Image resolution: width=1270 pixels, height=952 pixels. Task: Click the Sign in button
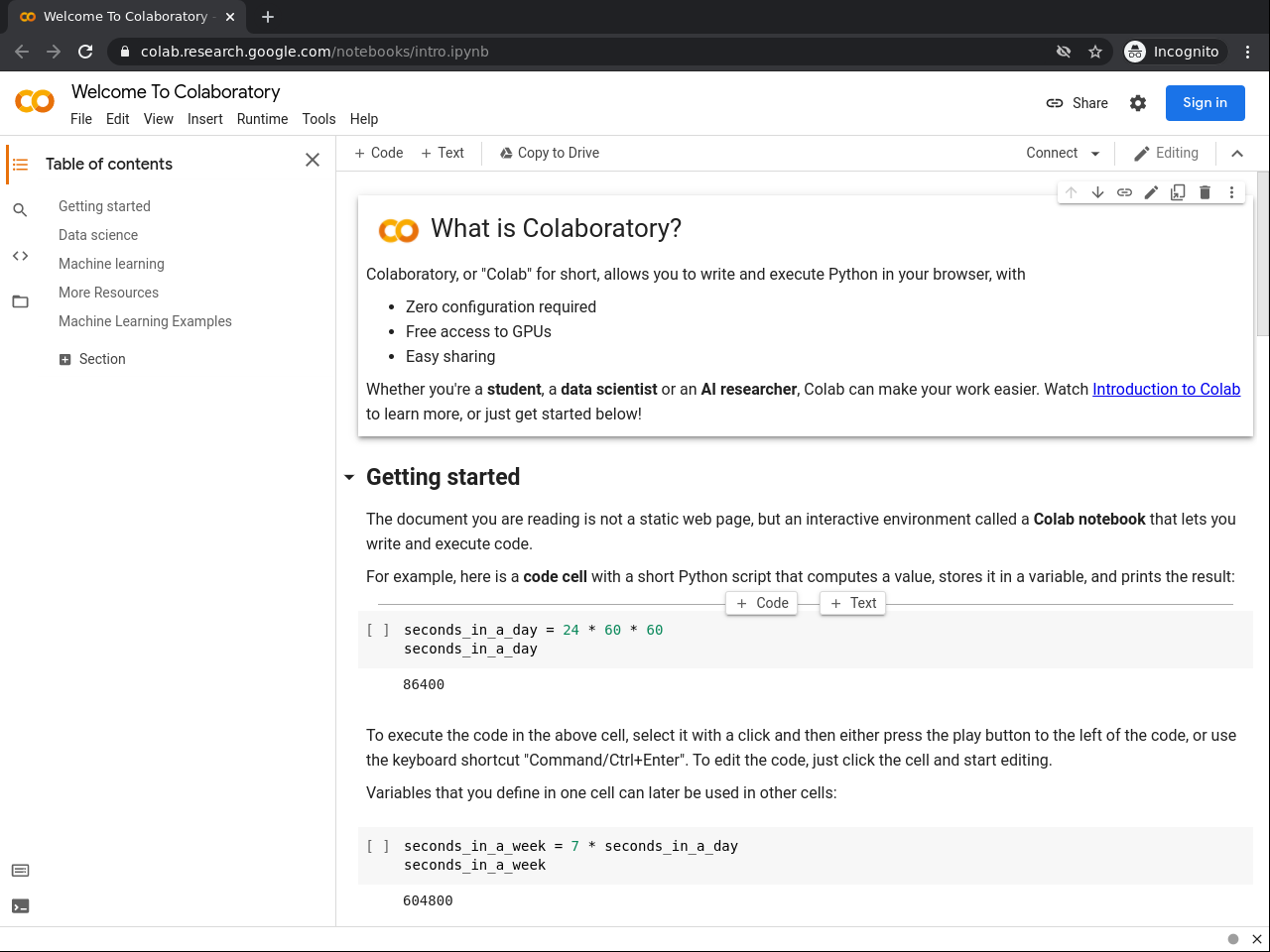click(1205, 103)
